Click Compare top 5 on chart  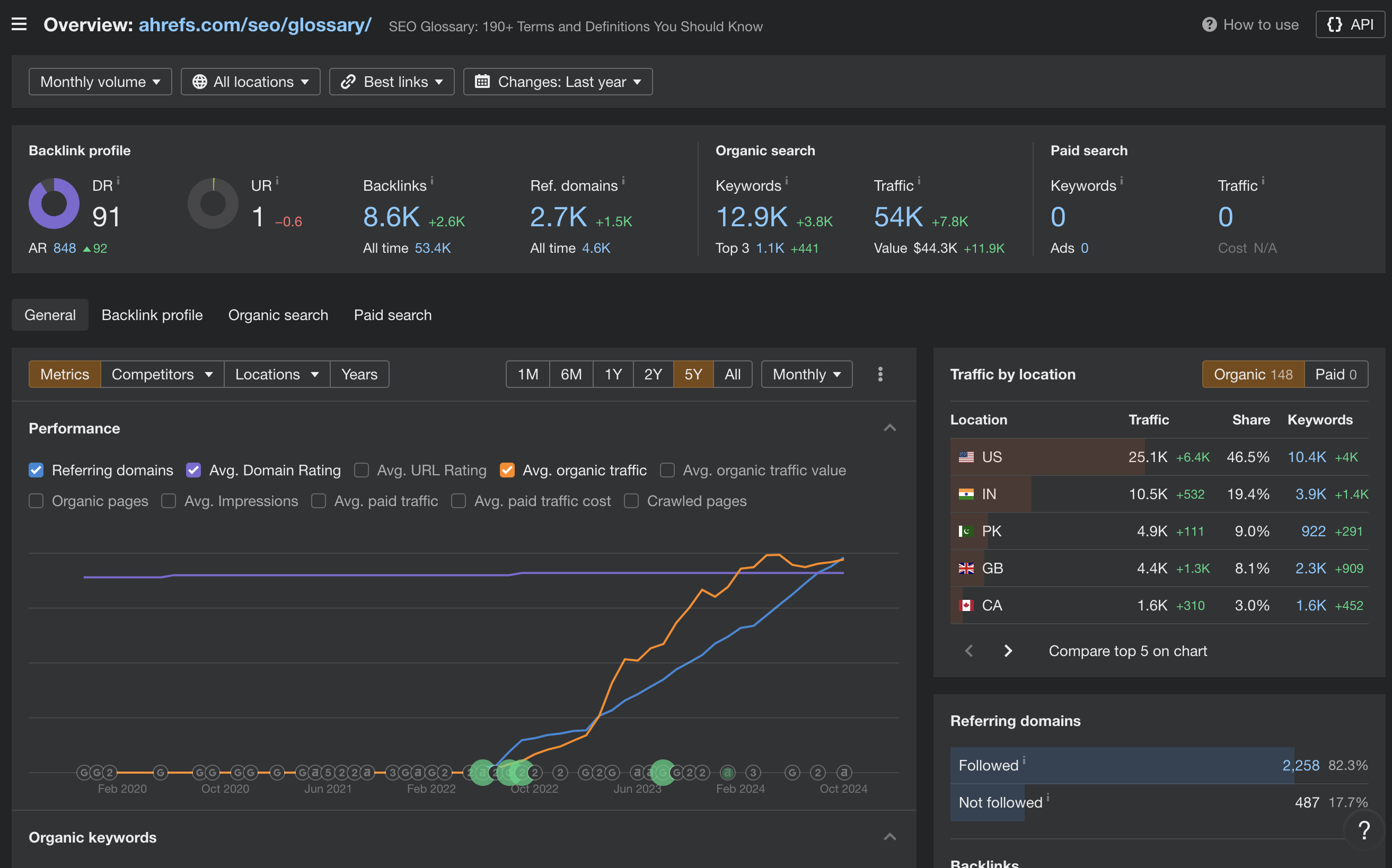[1128, 650]
